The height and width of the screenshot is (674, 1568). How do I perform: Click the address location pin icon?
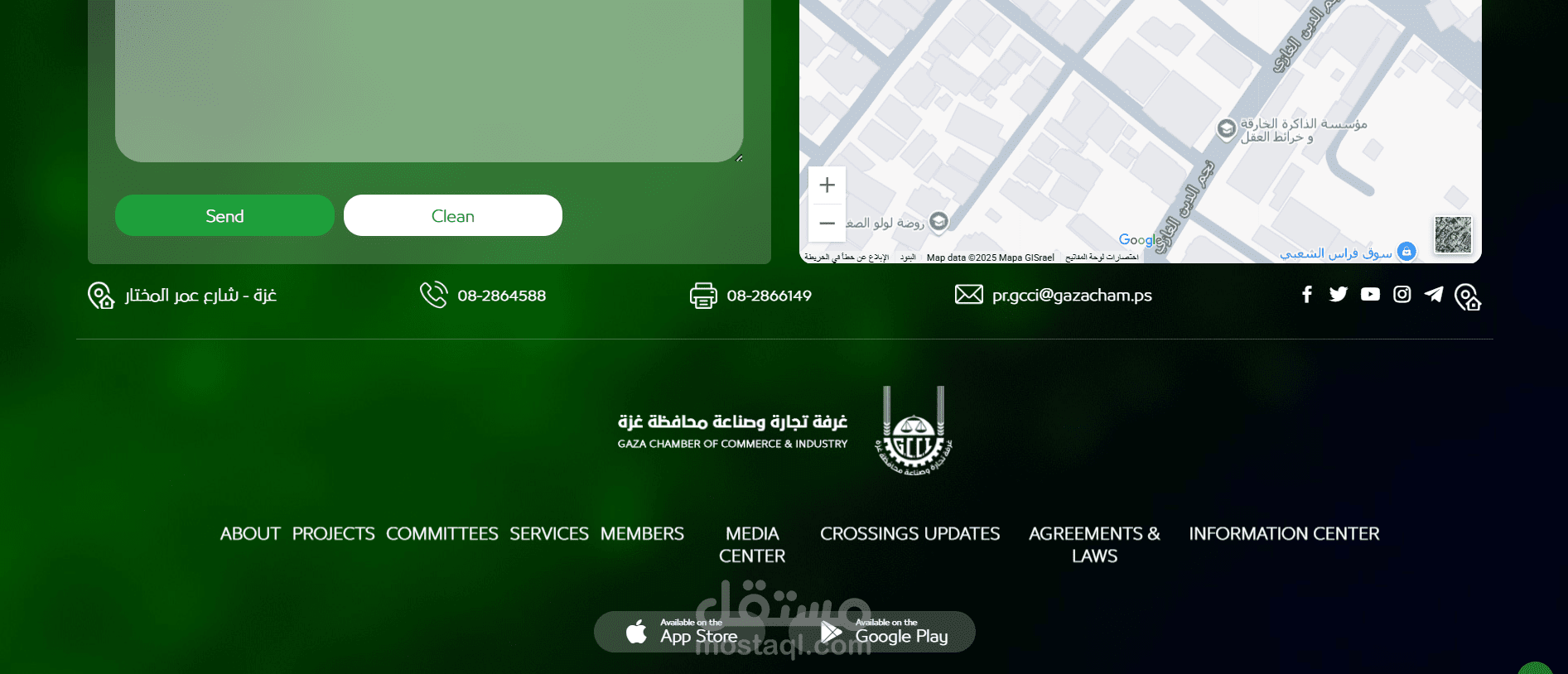[x=101, y=296]
